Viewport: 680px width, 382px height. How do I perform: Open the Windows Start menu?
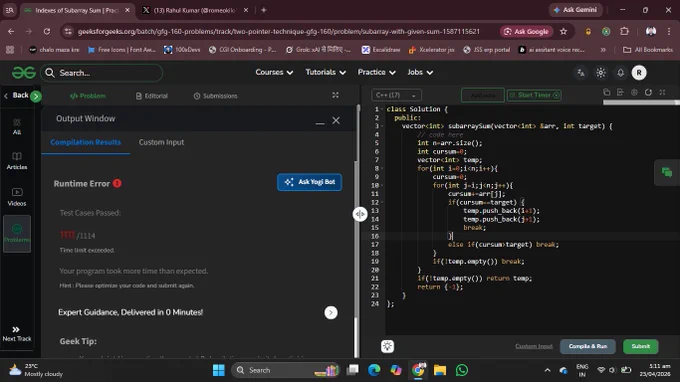click(219, 370)
